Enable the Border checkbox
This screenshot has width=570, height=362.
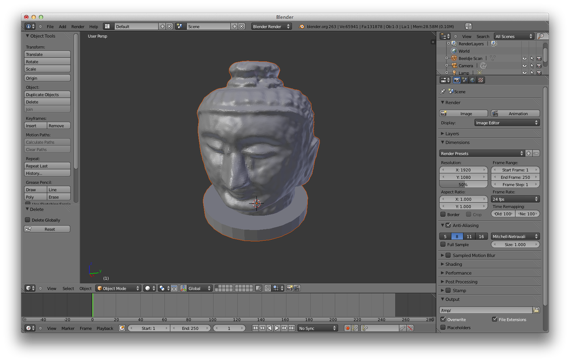pyautogui.click(x=443, y=214)
